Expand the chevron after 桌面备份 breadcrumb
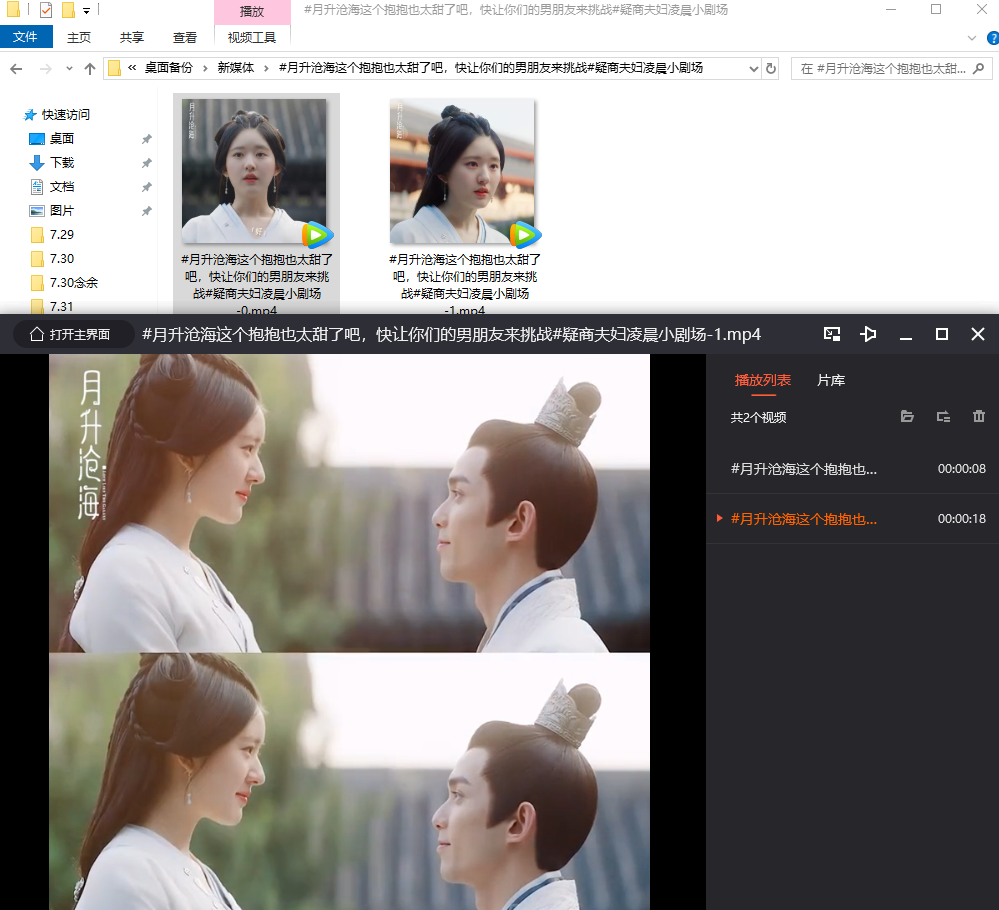999x910 pixels. (205, 69)
